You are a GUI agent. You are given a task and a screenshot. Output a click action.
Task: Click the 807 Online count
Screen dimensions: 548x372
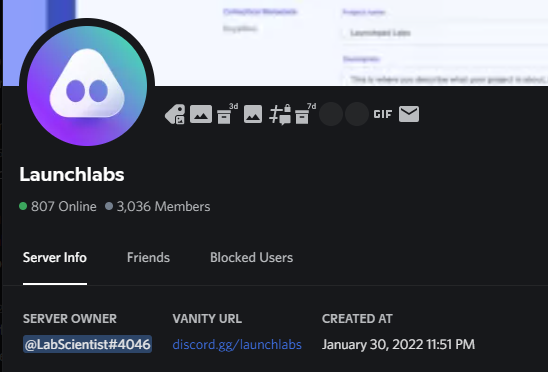click(58, 206)
